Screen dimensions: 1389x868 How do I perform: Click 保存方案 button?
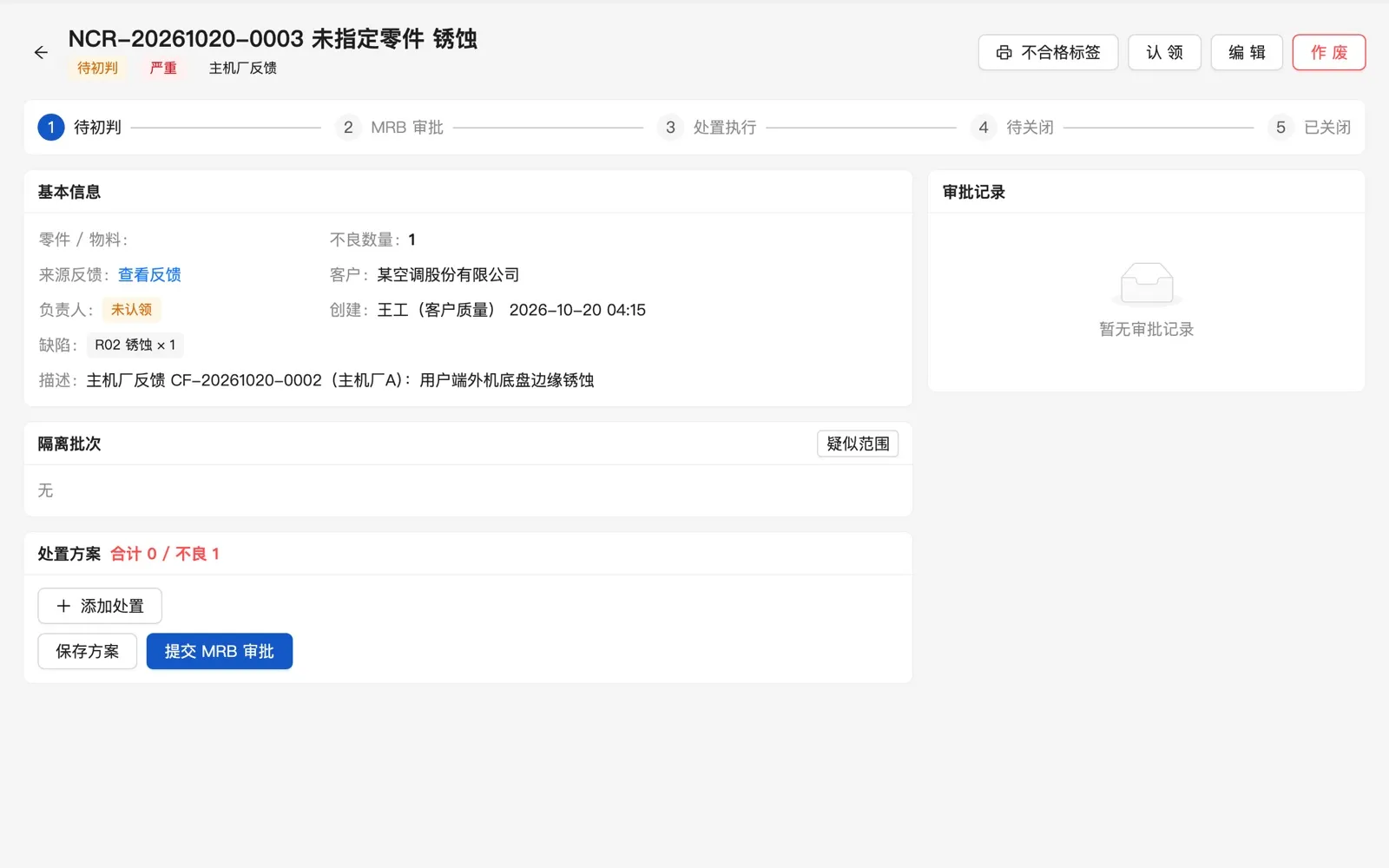coord(88,651)
